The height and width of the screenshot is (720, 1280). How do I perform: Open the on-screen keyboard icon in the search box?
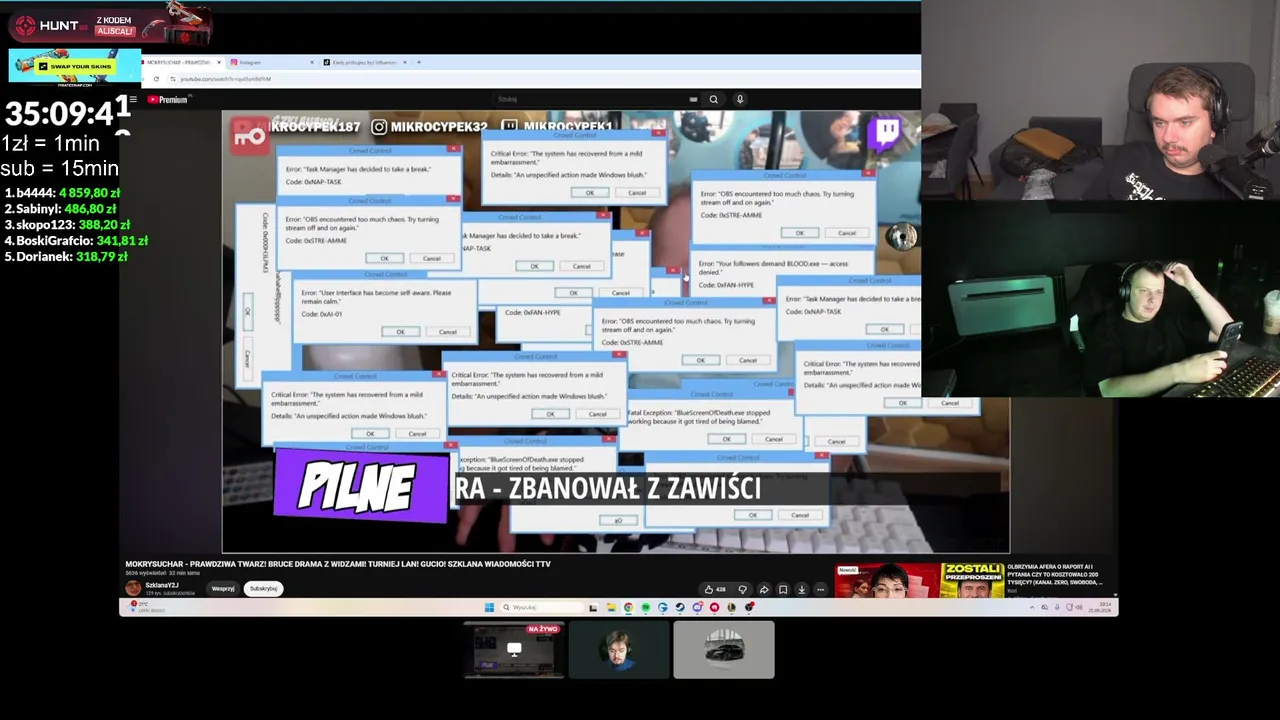coord(693,99)
